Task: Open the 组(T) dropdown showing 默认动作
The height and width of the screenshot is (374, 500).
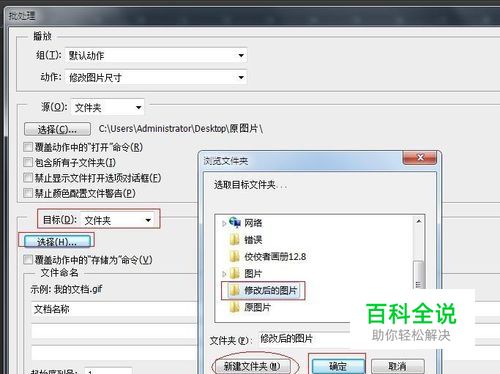Action: tap(156, 55)
